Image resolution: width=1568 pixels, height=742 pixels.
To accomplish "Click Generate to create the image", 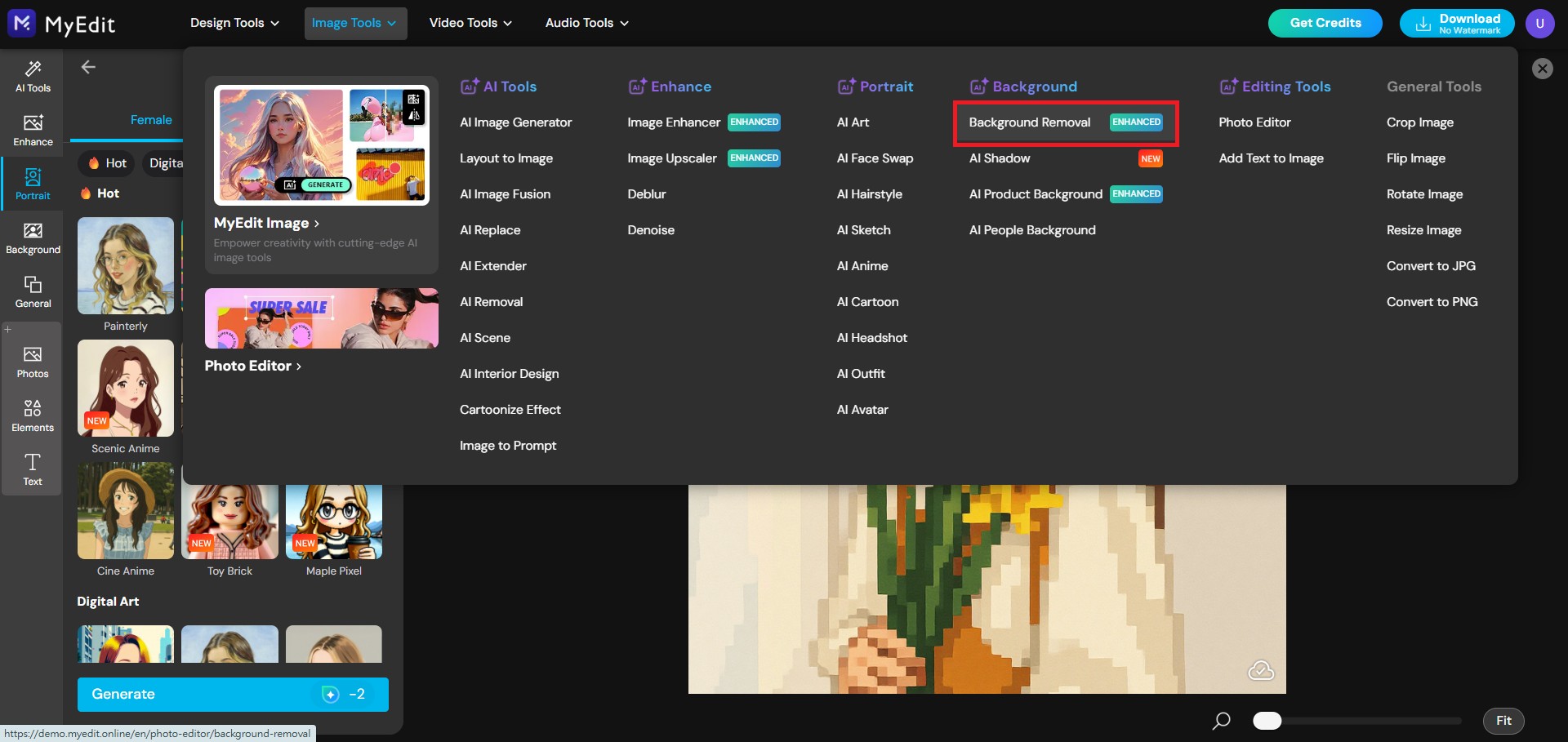I will point(233,694).
